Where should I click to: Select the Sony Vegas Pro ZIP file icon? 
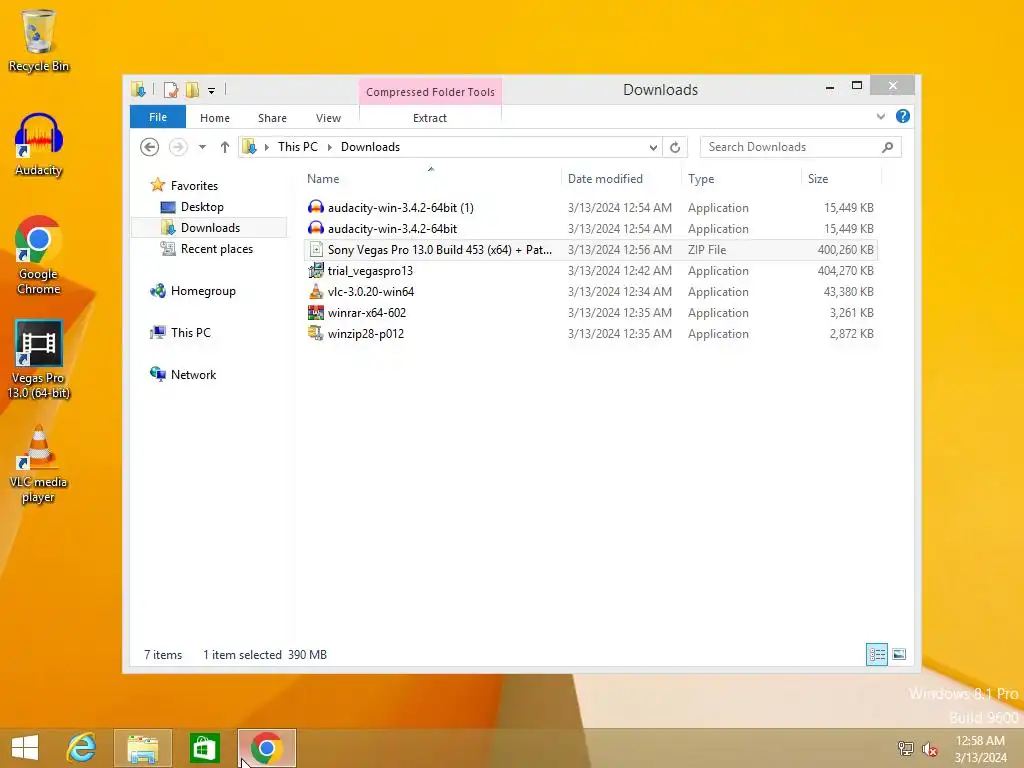coord(315,249)
